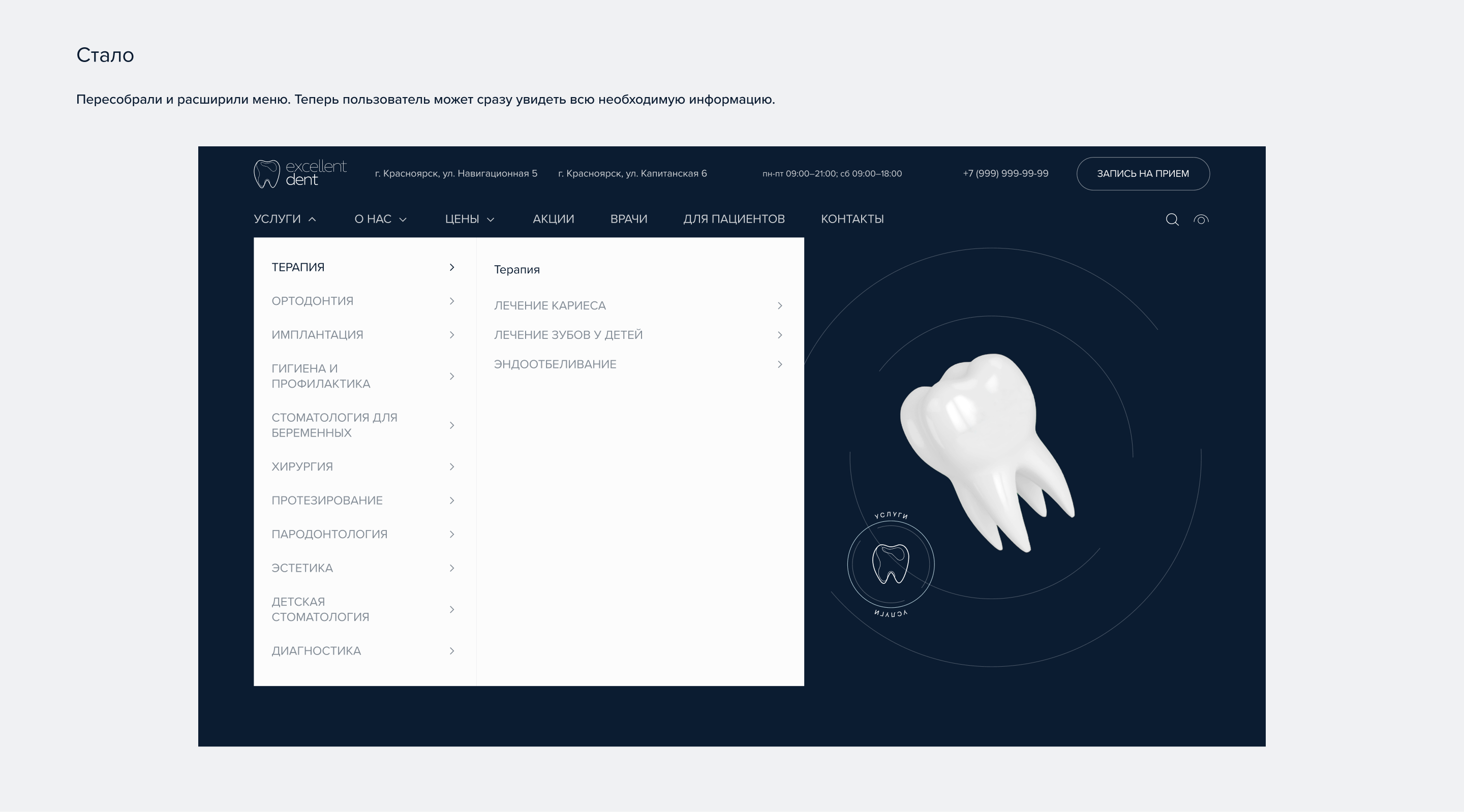Click the excellent dent tooth logo

pyautogui.click(x=300, y=173)
